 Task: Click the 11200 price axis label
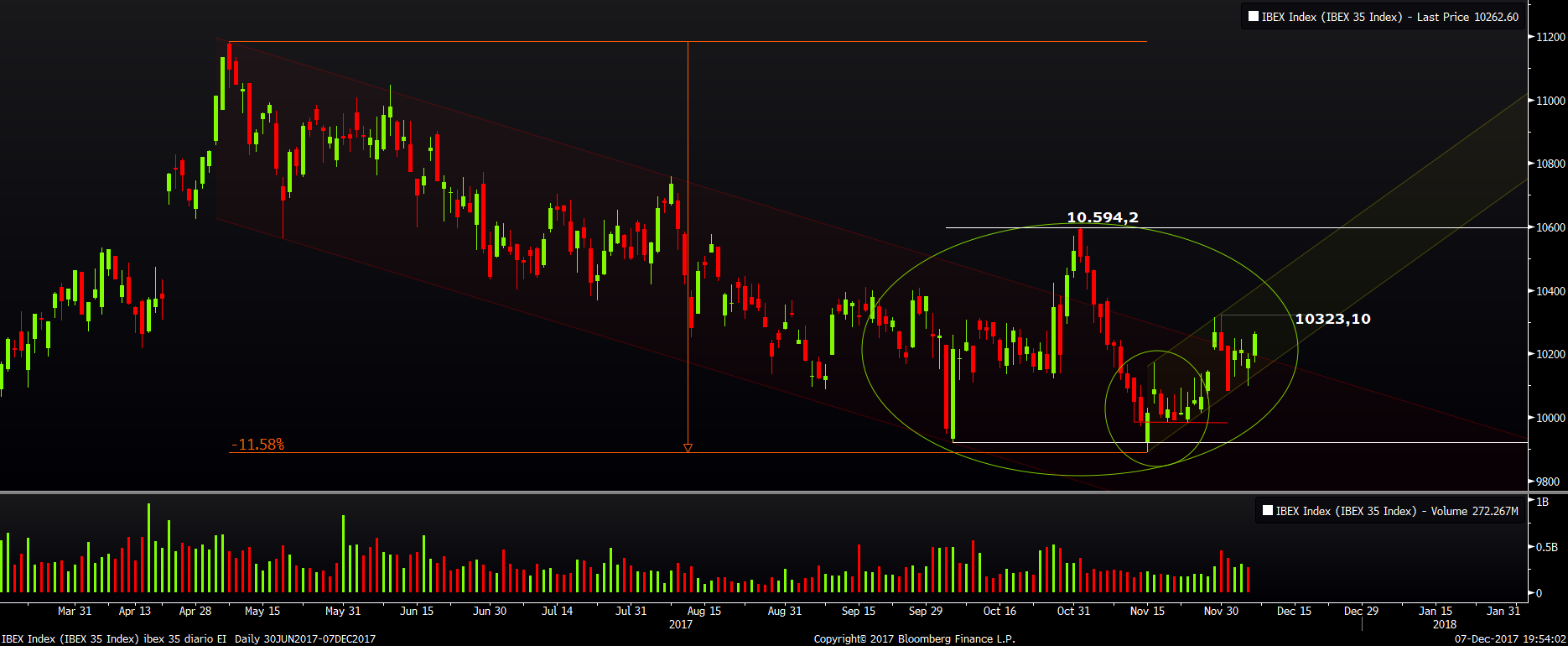coord(1550,37)
